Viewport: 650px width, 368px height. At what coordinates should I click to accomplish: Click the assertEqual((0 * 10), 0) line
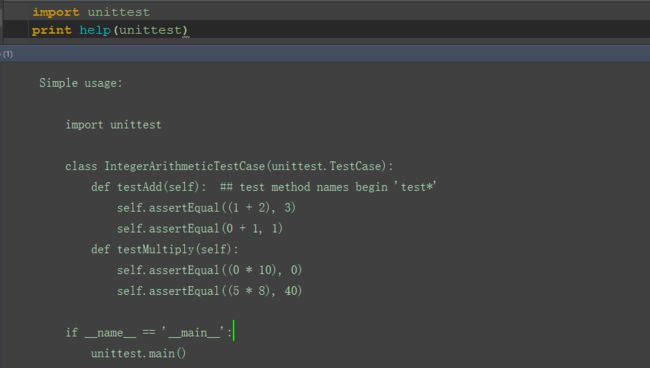(x=209, y=270)
